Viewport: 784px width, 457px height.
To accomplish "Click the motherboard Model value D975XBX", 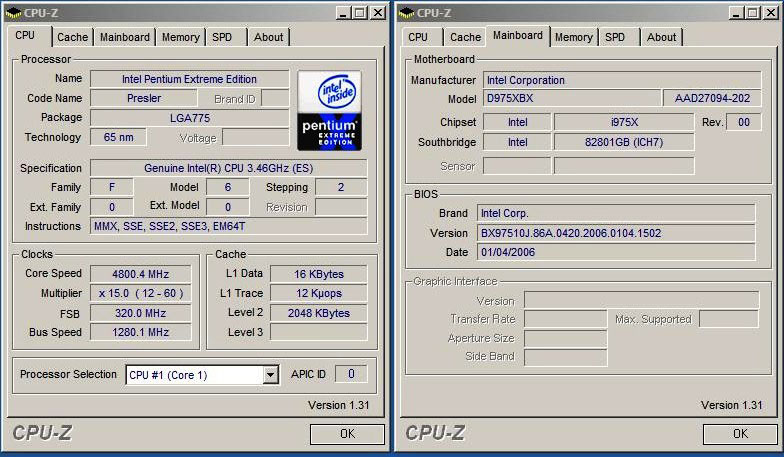I will (x=572, y=98).
